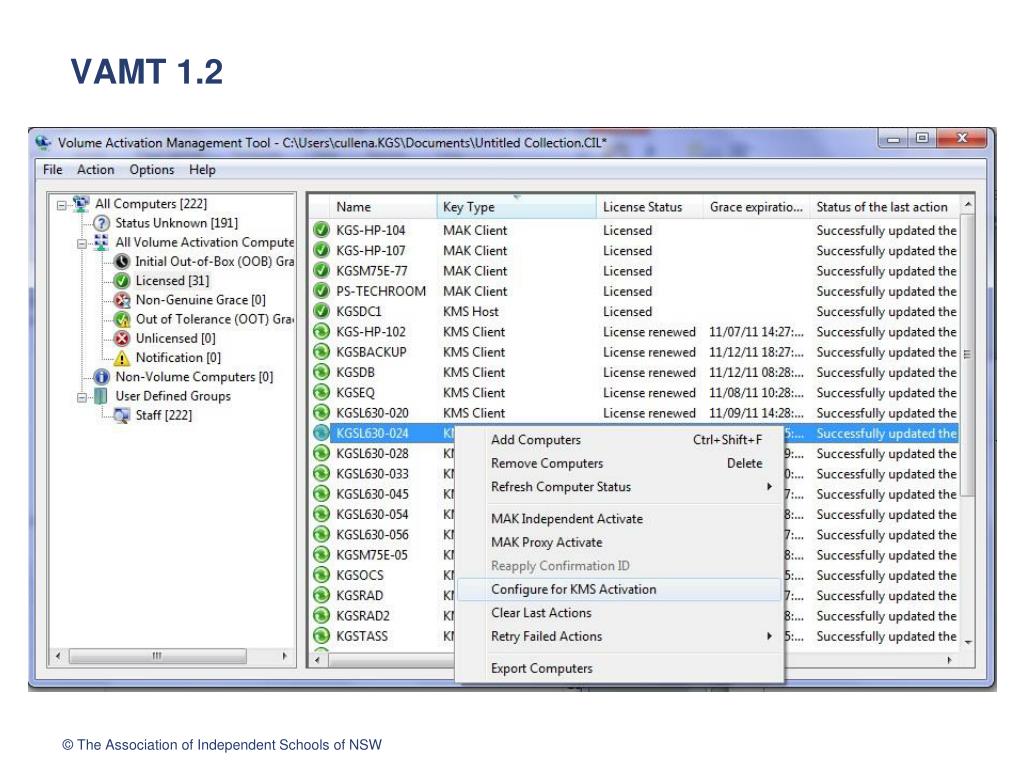The height and width of the screenshot is (768, 1024).
Task: Select Status Unknown [191] node
Action: tap(176, 223)
